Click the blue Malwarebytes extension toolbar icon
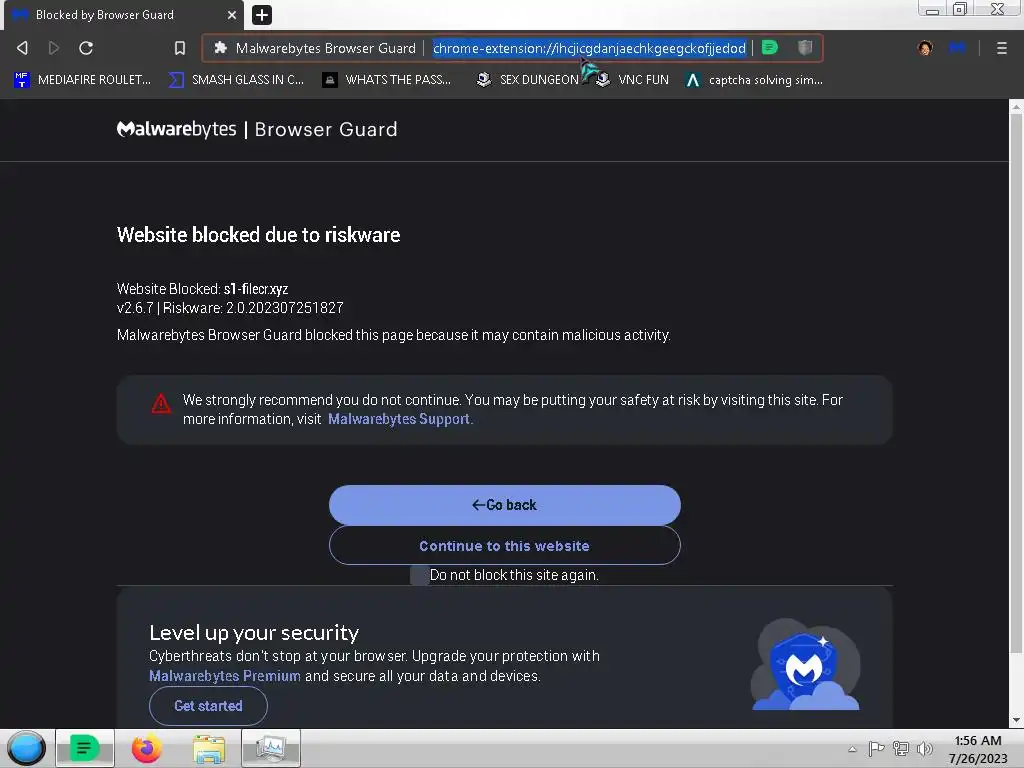The height and width of the screenshot is (768, 1024). tap(957, 48)
